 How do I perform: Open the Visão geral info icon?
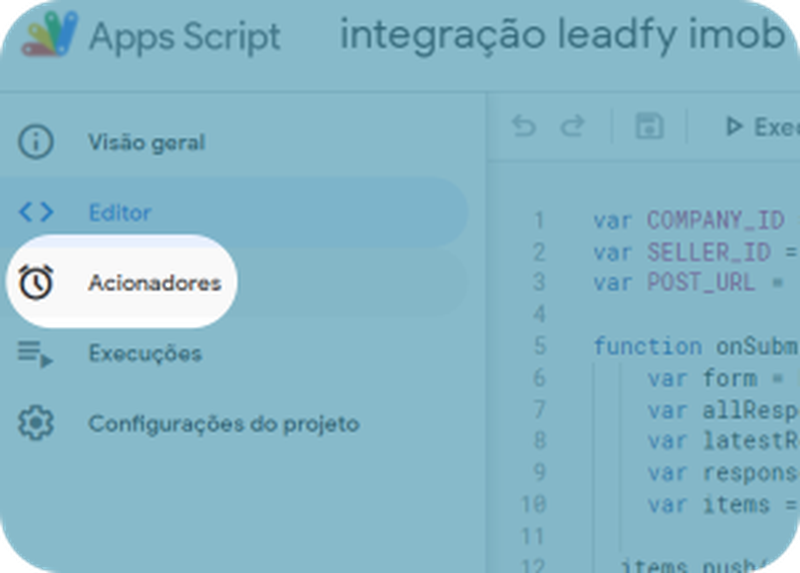coord(36,142)
